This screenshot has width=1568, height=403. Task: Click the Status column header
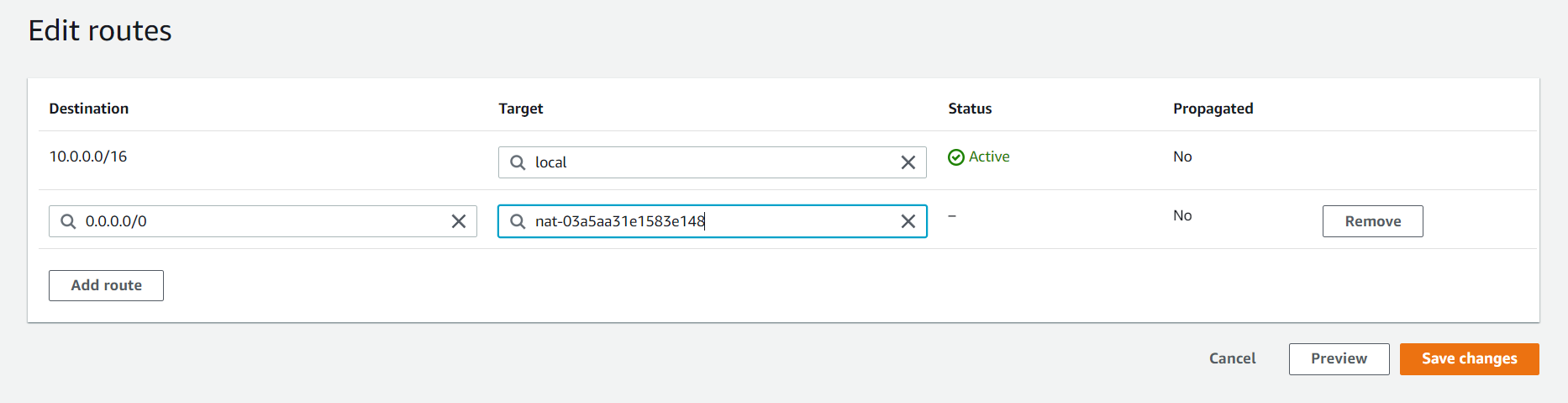tap(970, 109)
